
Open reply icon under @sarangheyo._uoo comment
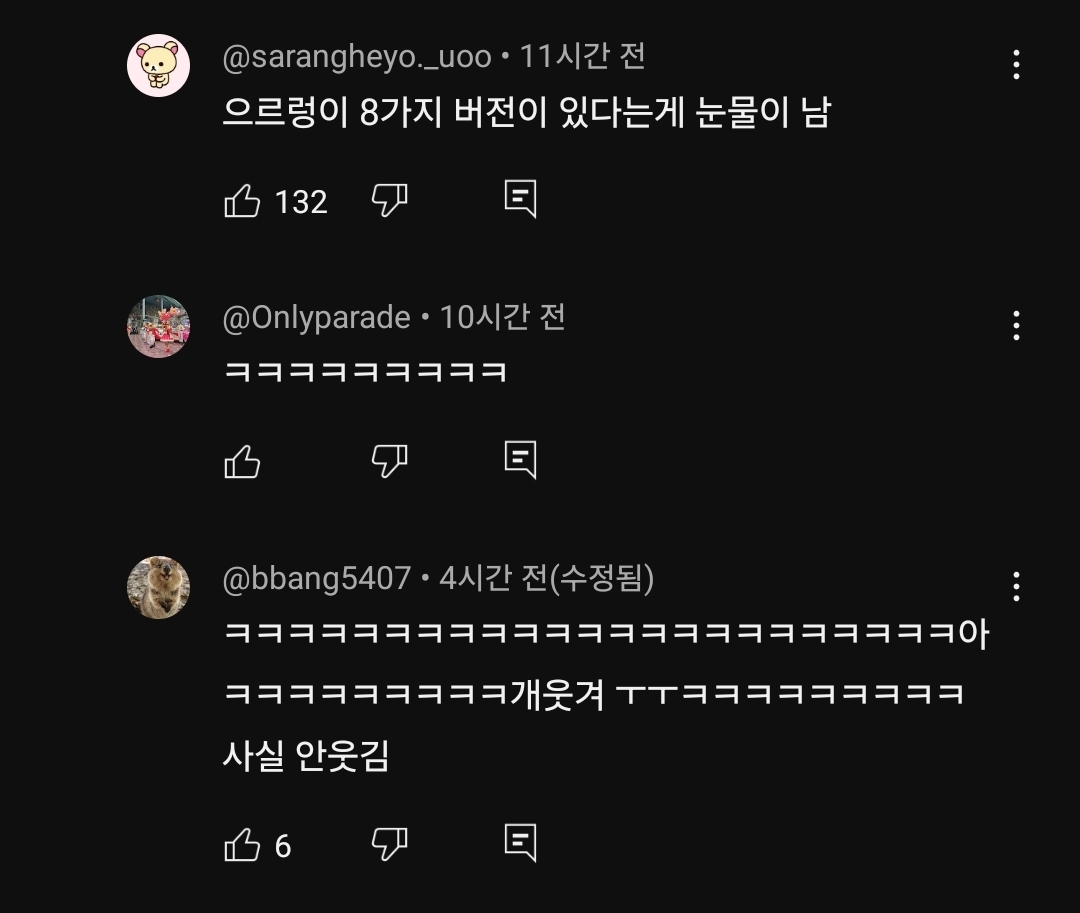520,199
